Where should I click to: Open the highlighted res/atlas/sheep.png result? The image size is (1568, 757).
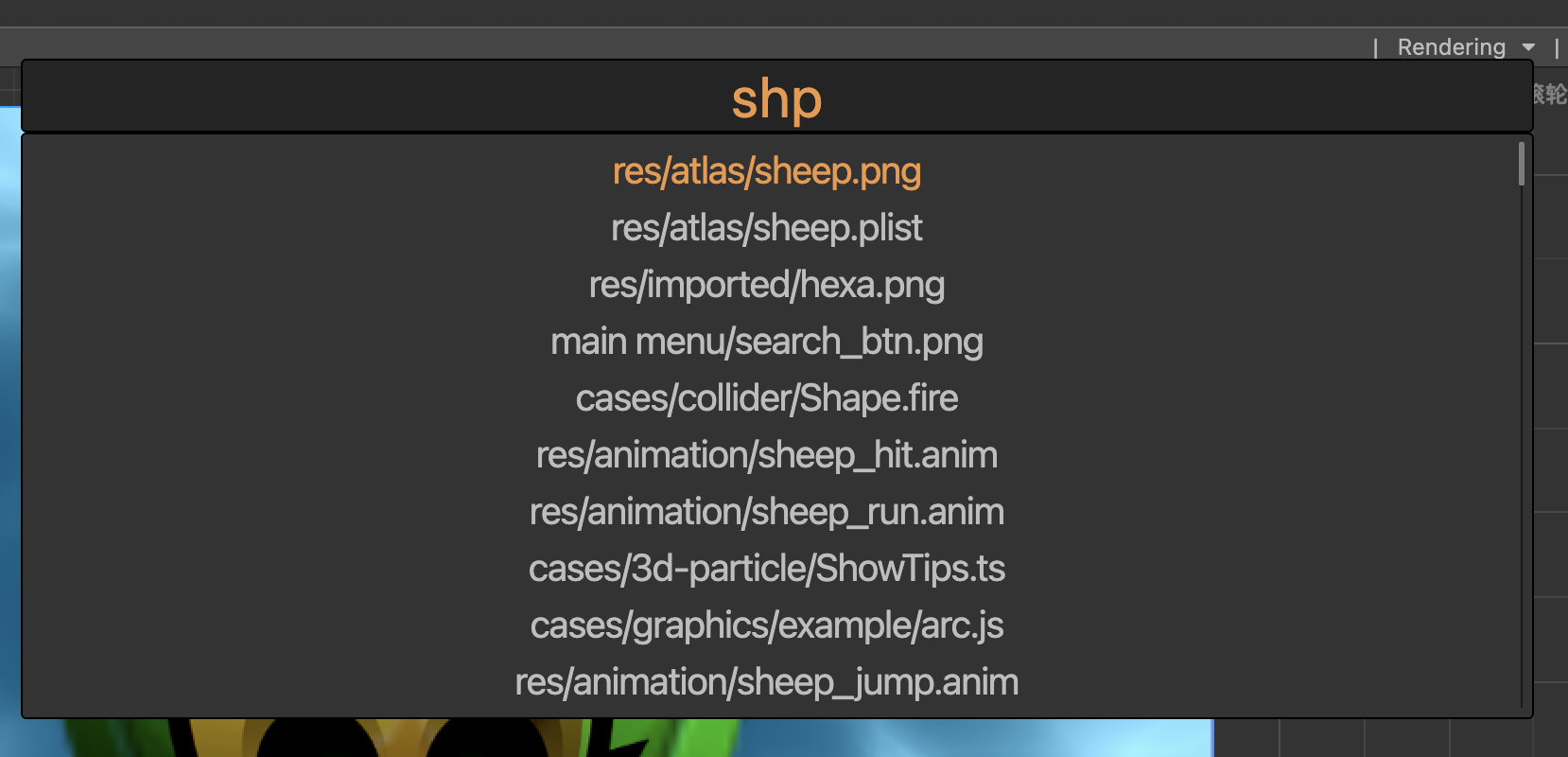[766, 171]
